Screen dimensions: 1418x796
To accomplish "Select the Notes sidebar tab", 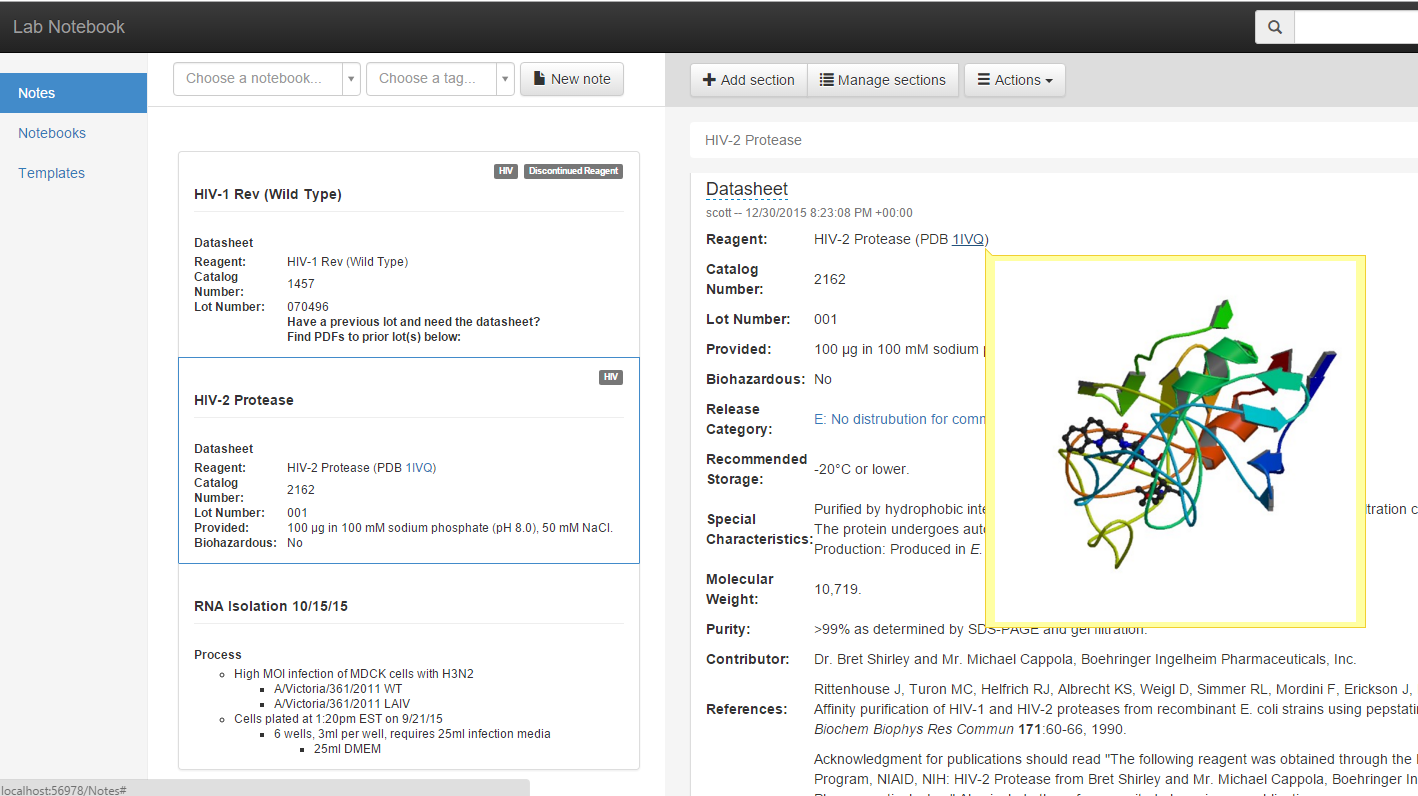I will tap(36, 92).
